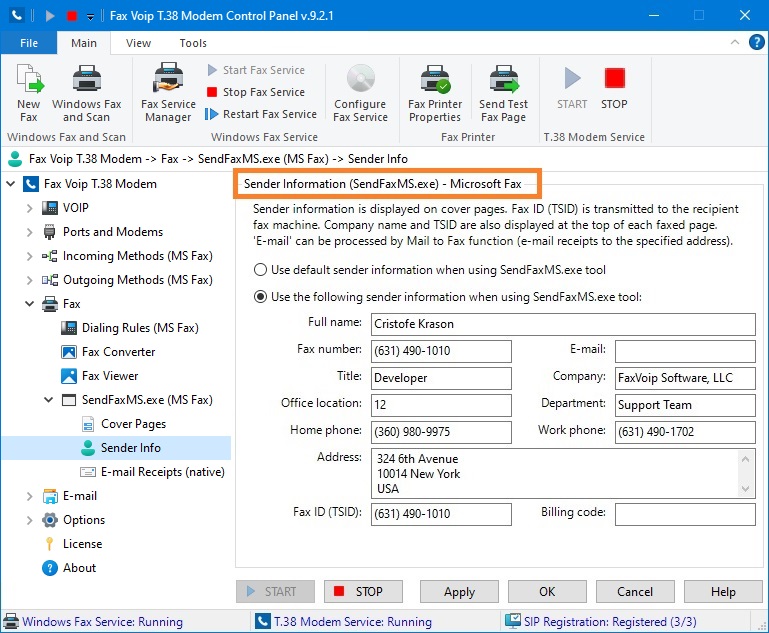Expand Outgoing Methods (MS Fax) node
Image resolution: width=769 pixels, height=633 pixels.
point(29,280)
